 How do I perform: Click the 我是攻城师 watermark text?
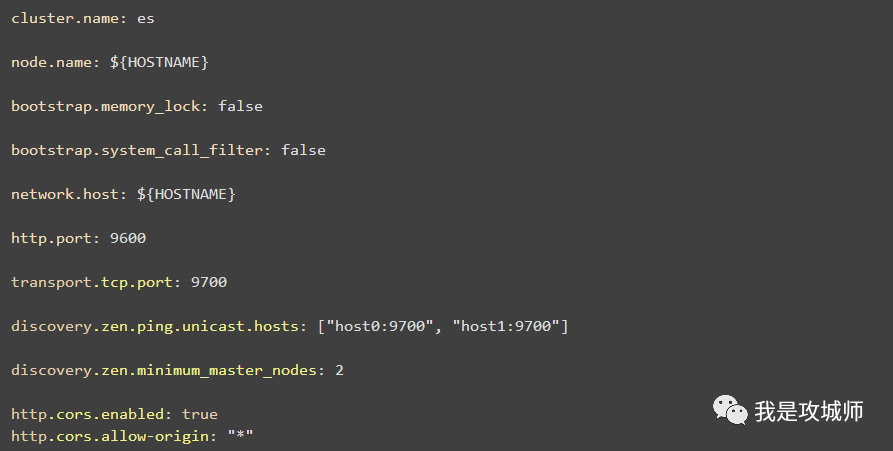tap(808, 411)
